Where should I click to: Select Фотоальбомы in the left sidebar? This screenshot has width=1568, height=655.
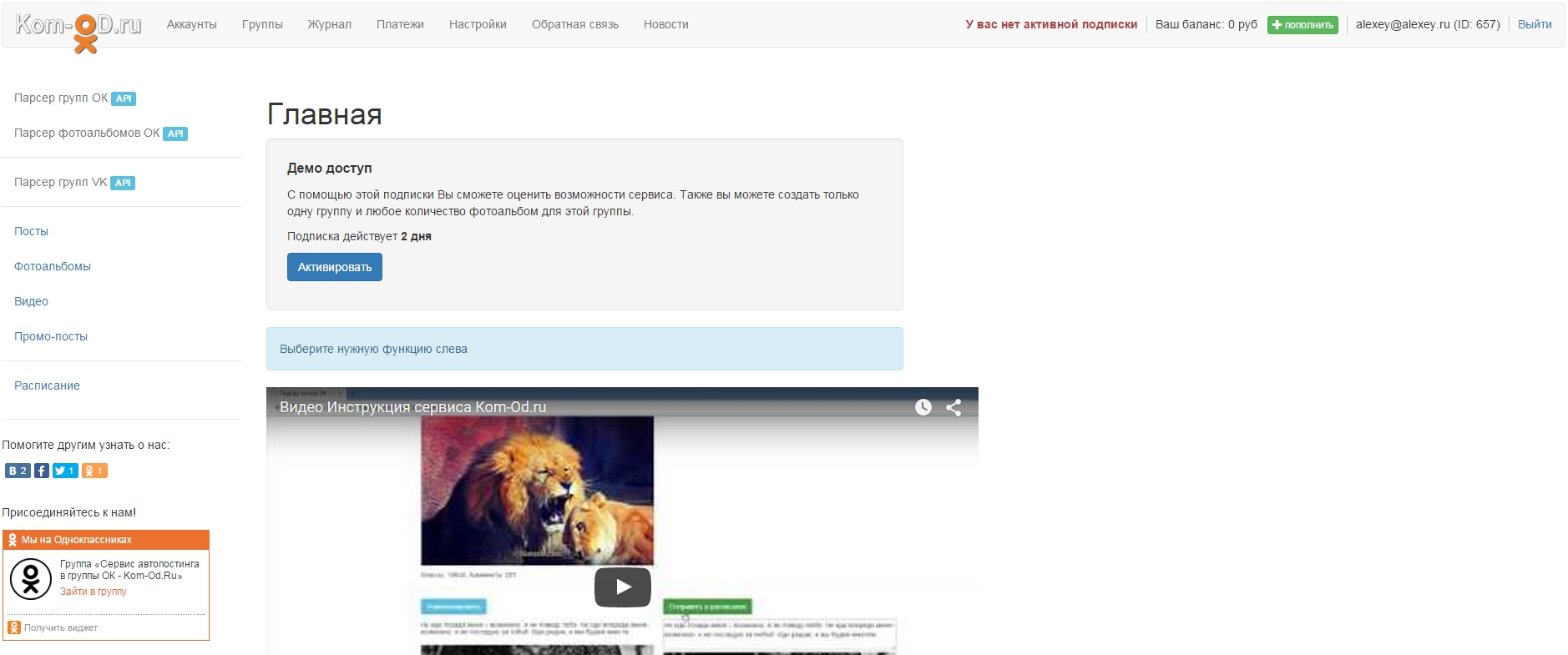click(x=53, y=266)
